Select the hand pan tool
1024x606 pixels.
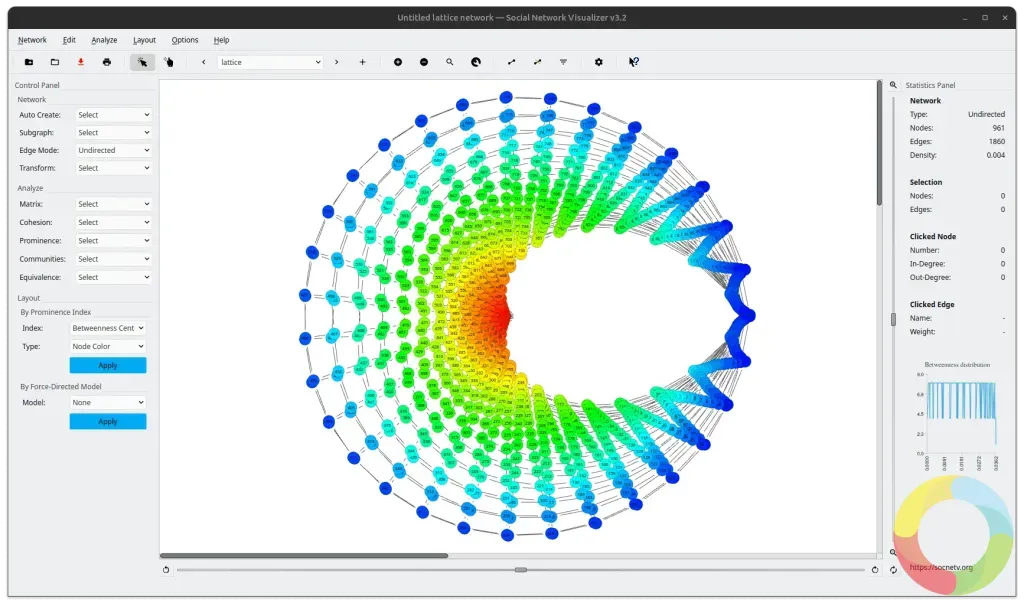coord(168,62)
